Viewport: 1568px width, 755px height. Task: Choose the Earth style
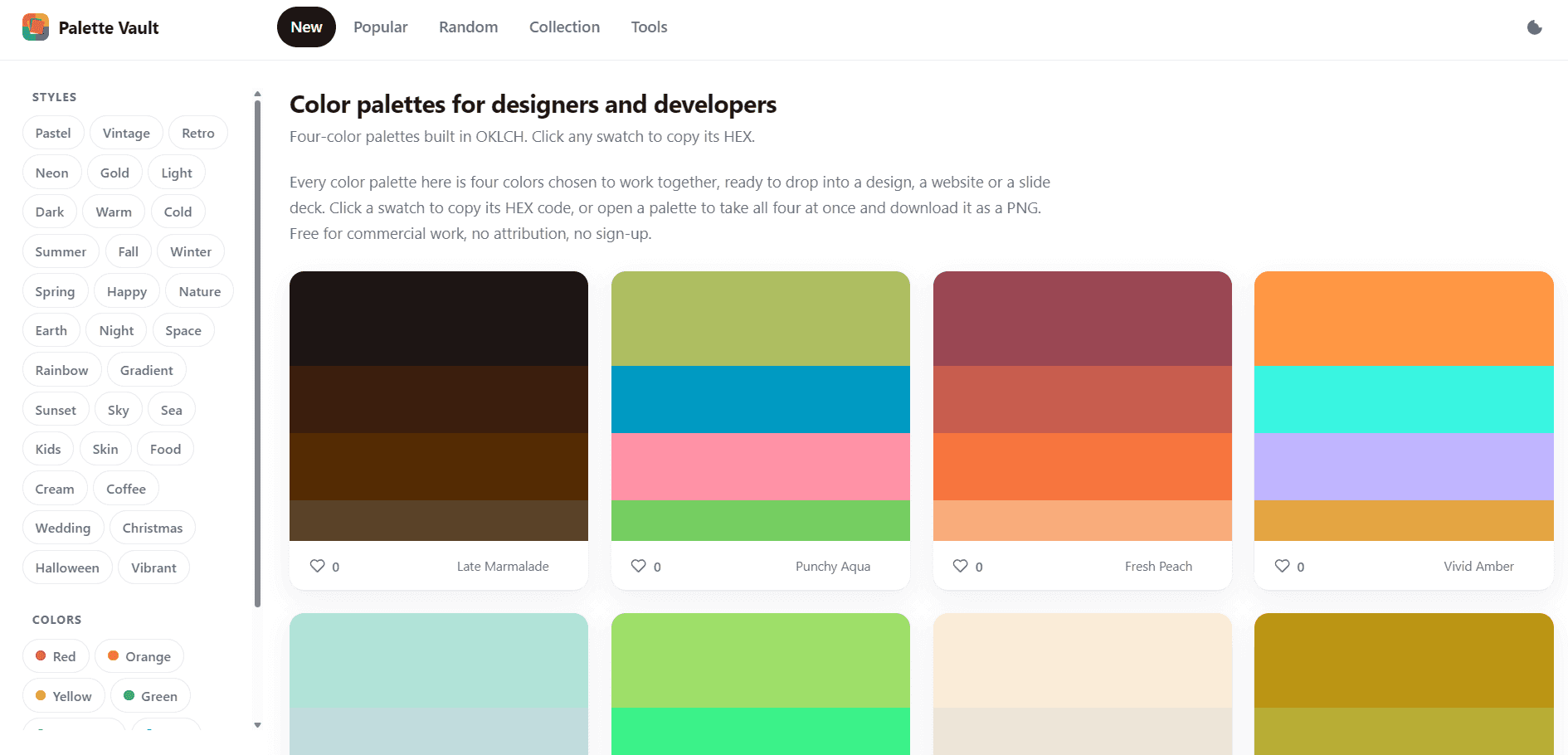pos(51,330)
